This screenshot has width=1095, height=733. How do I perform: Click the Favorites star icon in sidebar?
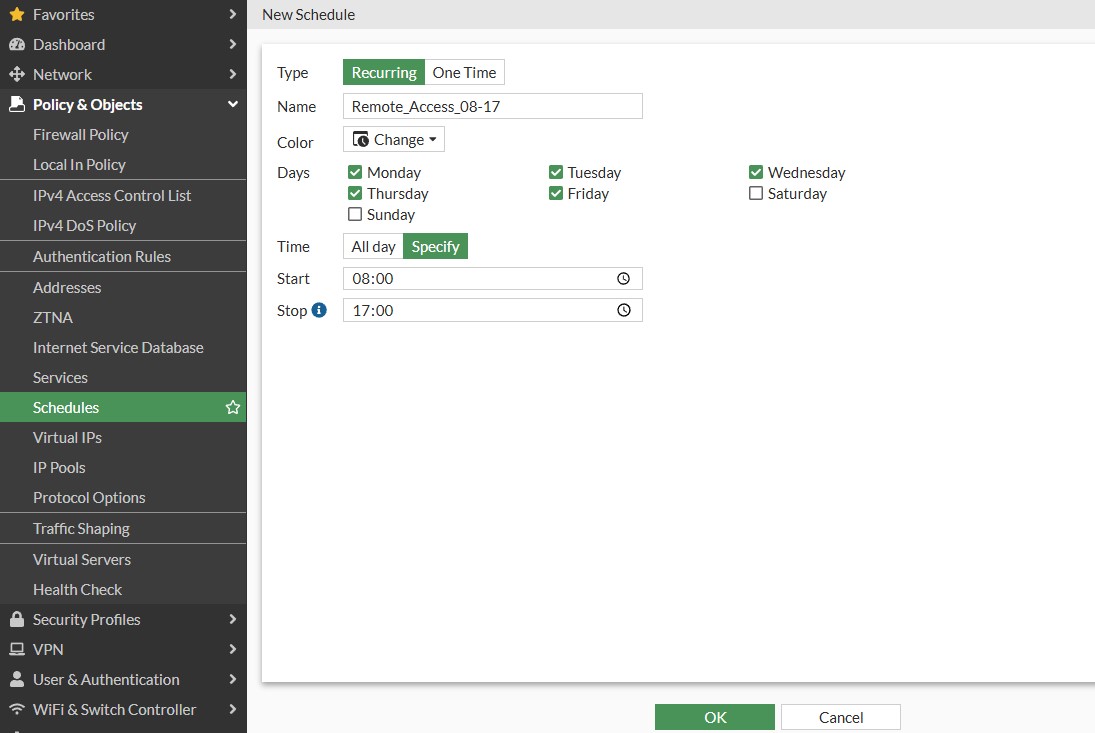pyautogui.click(x=17, y=14)
